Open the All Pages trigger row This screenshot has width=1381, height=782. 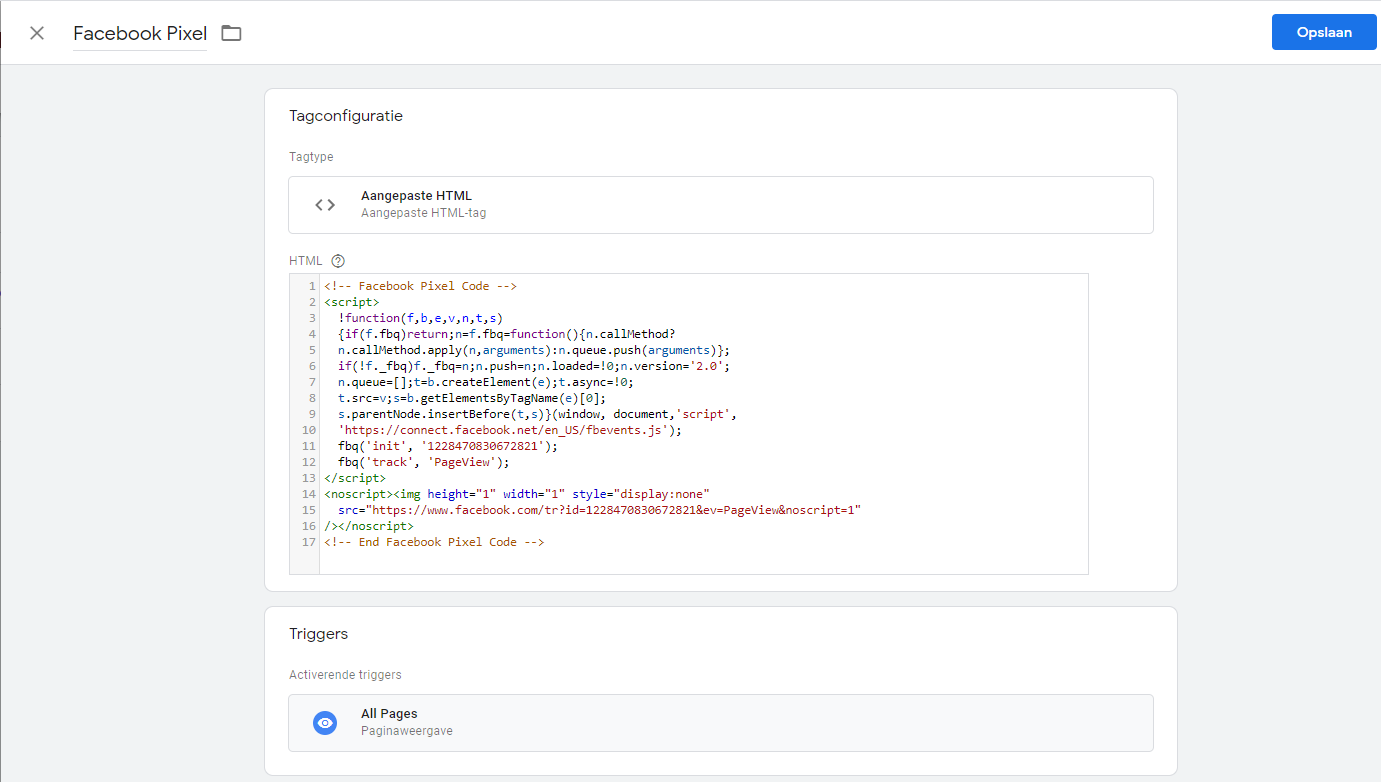click(x=720, y=723)
